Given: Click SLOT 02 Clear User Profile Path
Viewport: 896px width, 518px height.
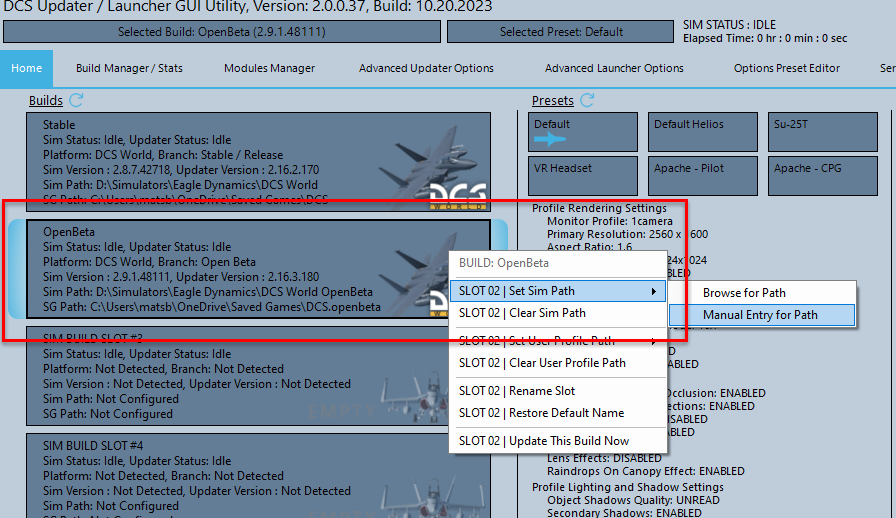Looking at the screenshot, I should point(558,363).
